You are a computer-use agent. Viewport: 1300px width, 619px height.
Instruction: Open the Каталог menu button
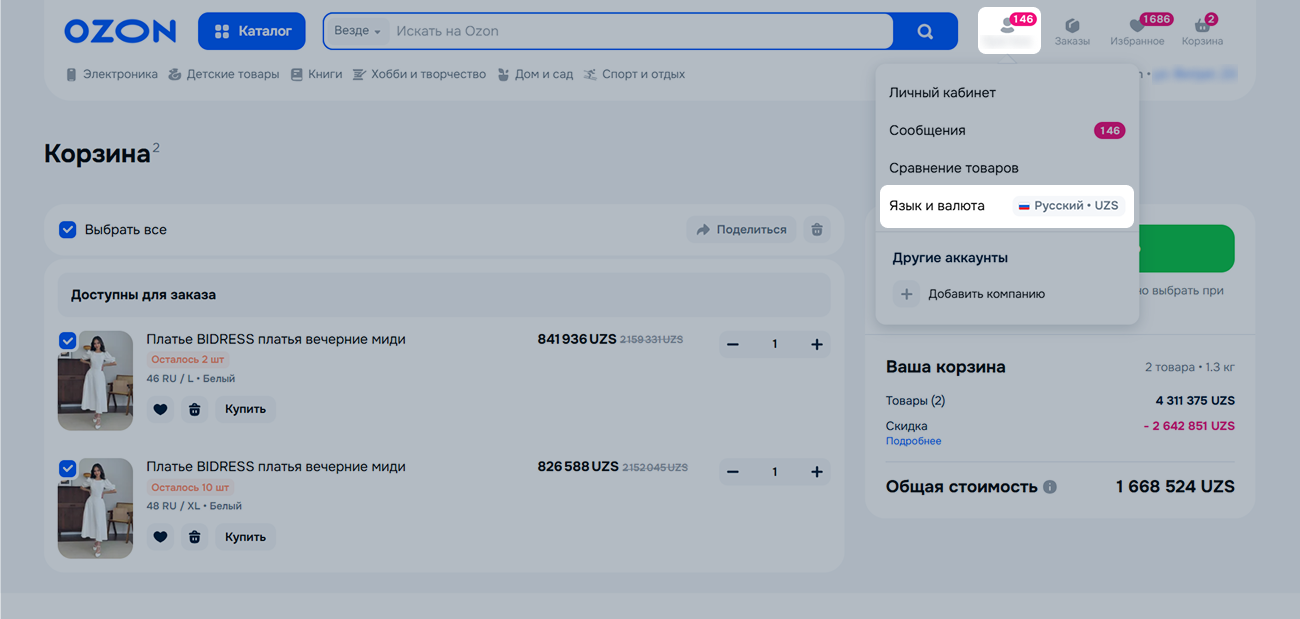[x=252, y=31]
